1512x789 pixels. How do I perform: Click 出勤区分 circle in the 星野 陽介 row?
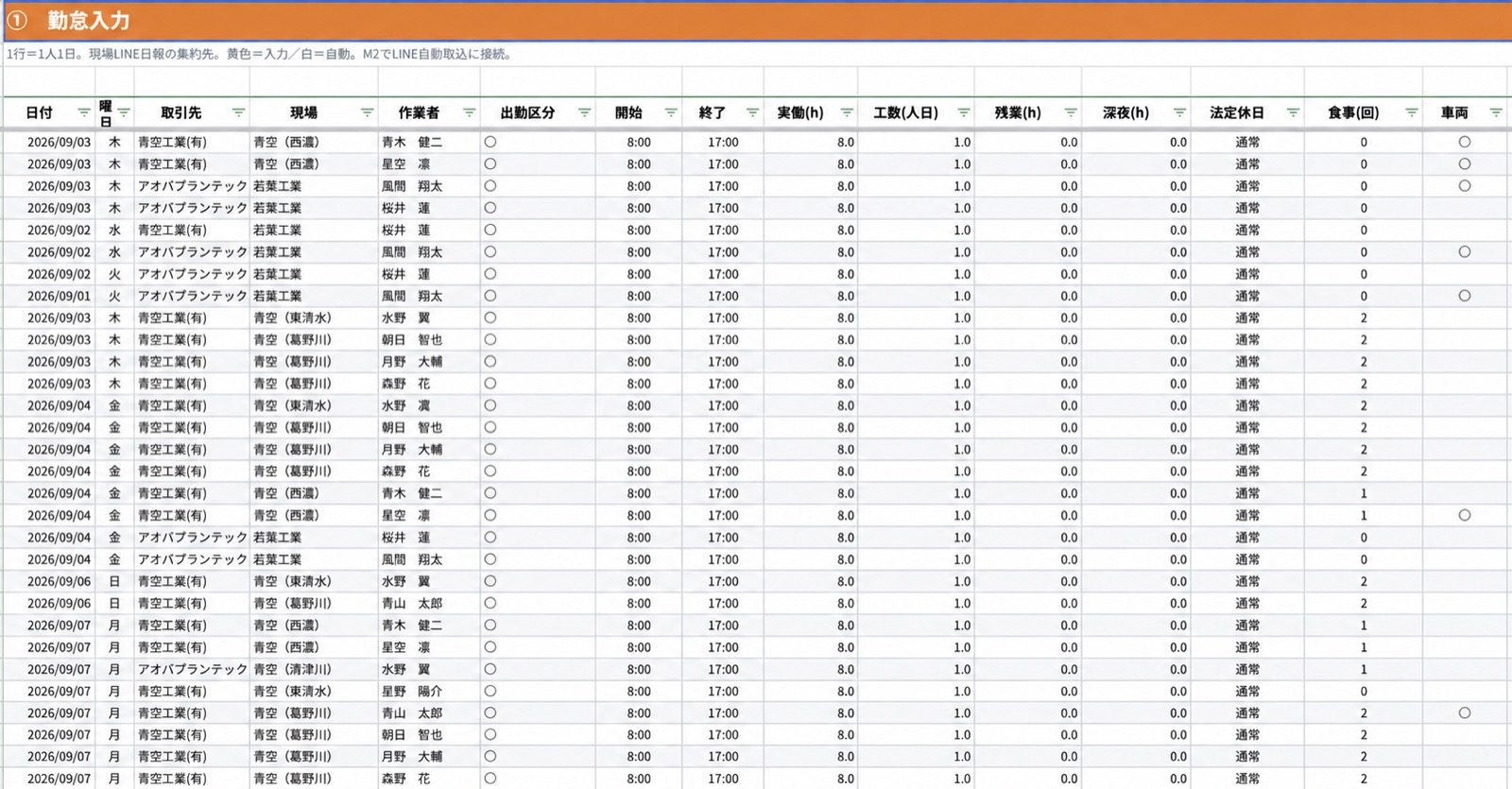pos(490,692)
